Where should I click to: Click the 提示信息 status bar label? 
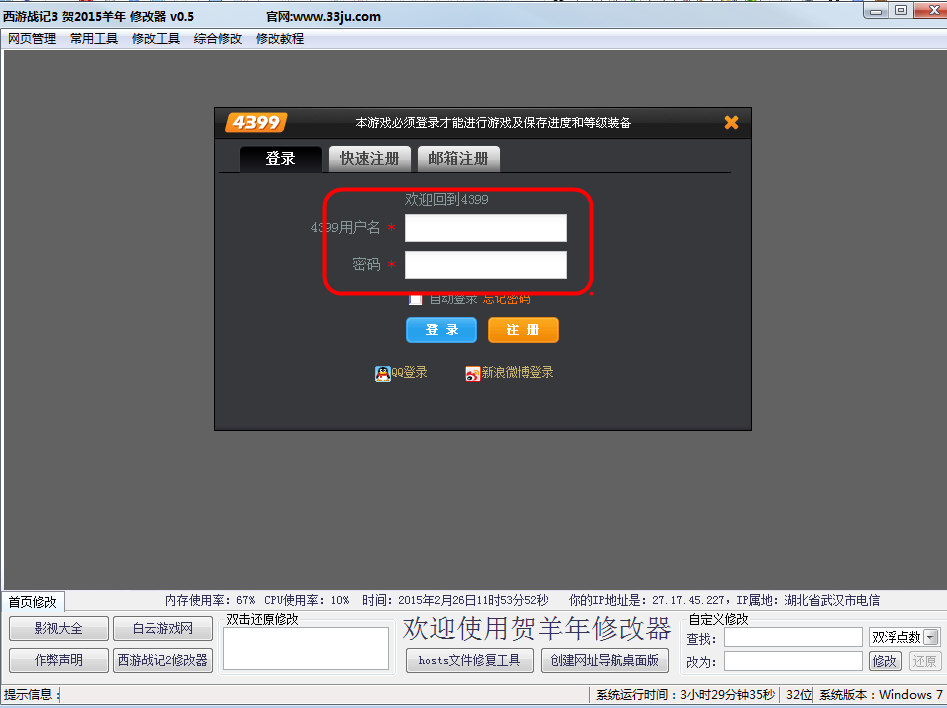point(30,695)
